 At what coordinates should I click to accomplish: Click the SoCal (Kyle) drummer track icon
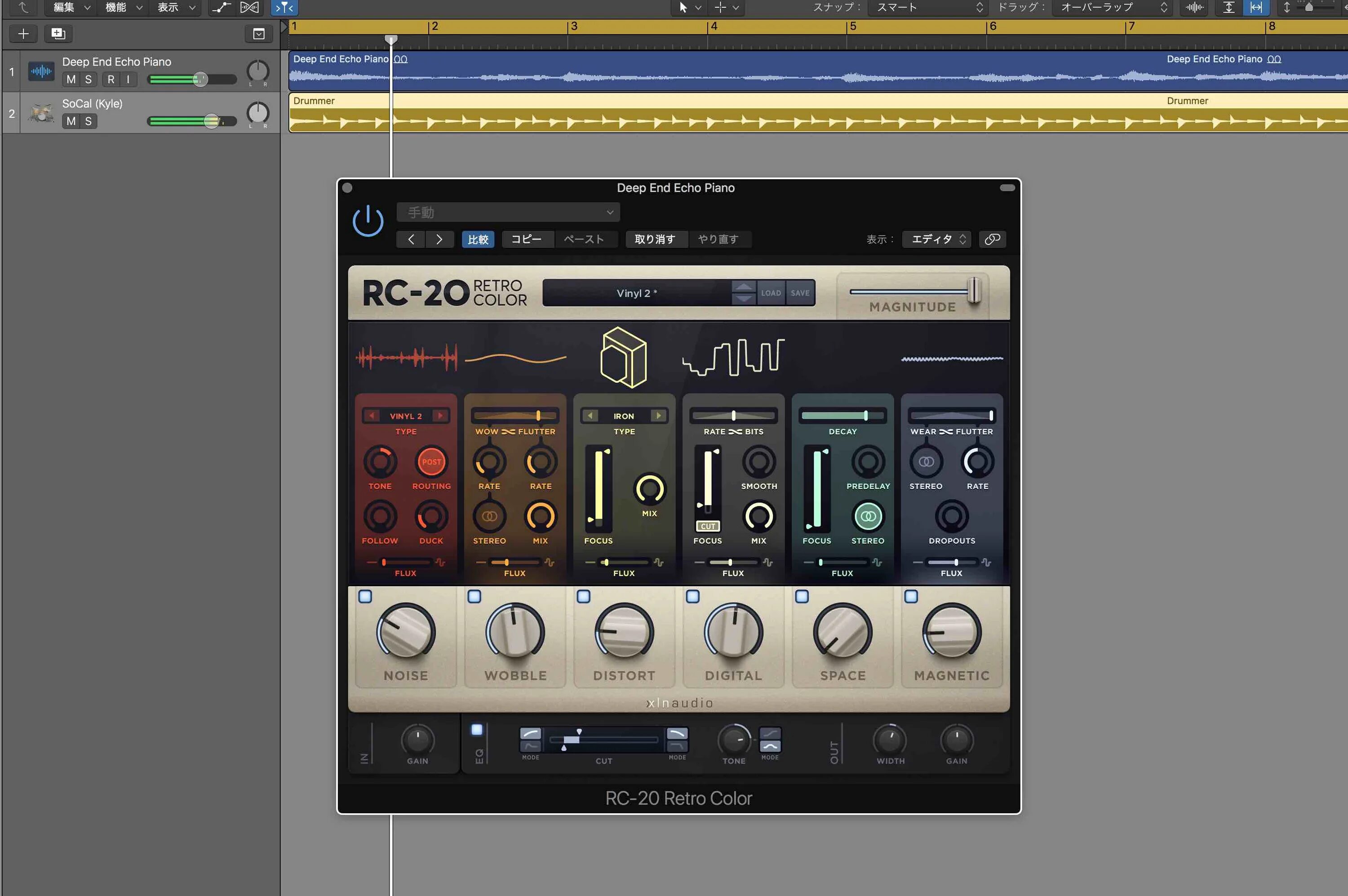(x=41, y=113)
